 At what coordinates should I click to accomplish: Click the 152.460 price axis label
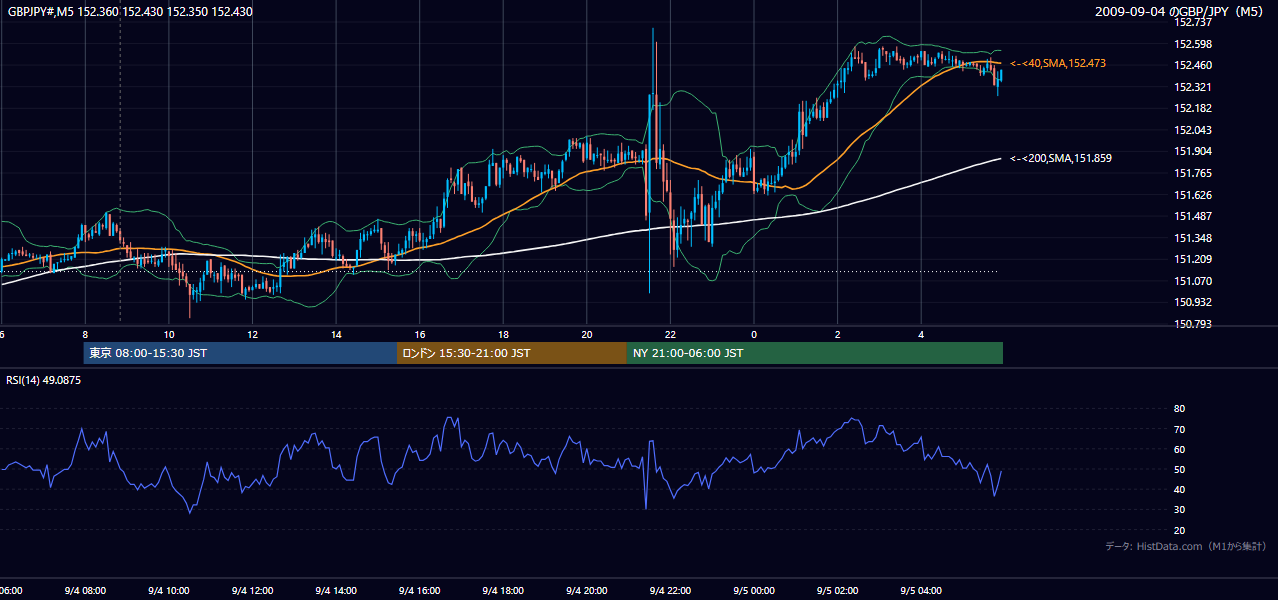[x=1194, y=65]
